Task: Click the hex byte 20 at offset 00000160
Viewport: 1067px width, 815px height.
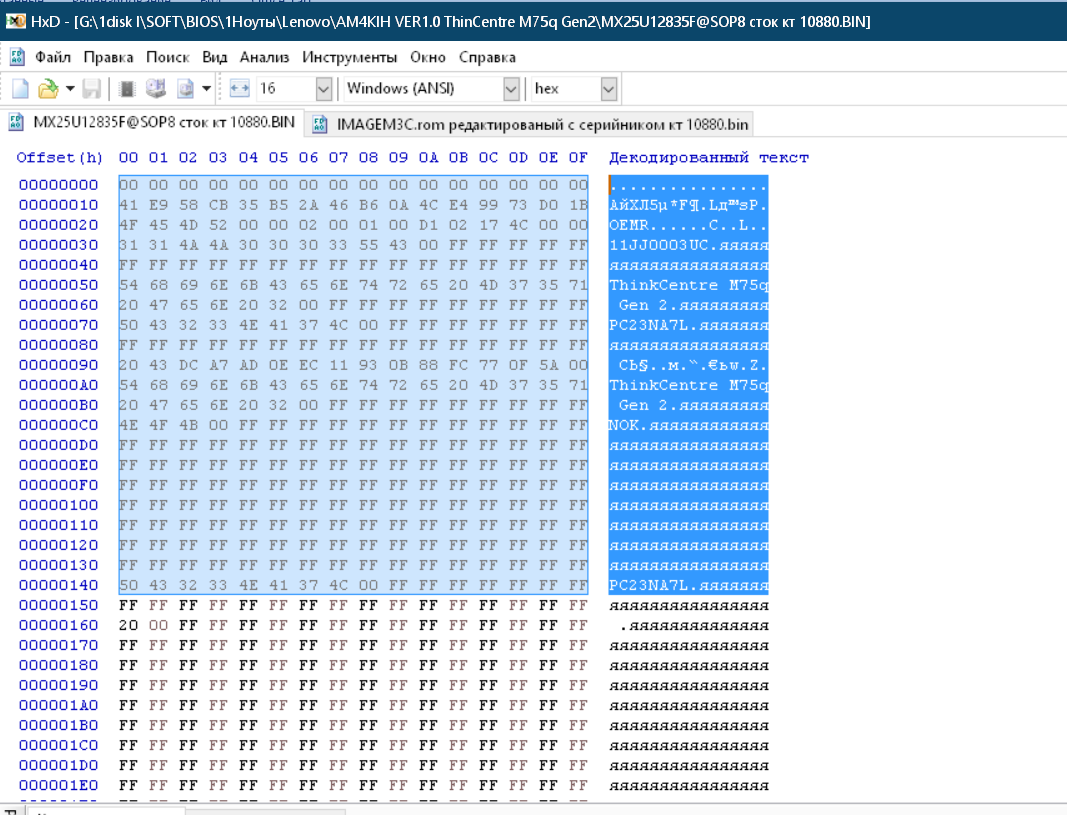Action: [x=129, y=625]
